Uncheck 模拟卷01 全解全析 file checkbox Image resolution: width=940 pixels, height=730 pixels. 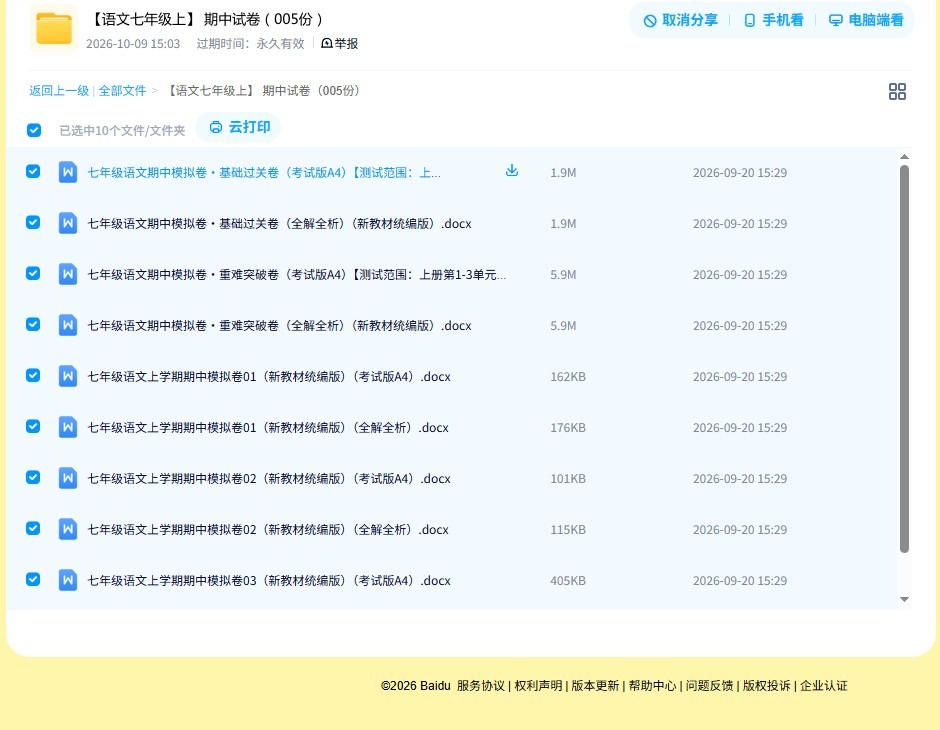pyautogui.click(x=33, y=426)
